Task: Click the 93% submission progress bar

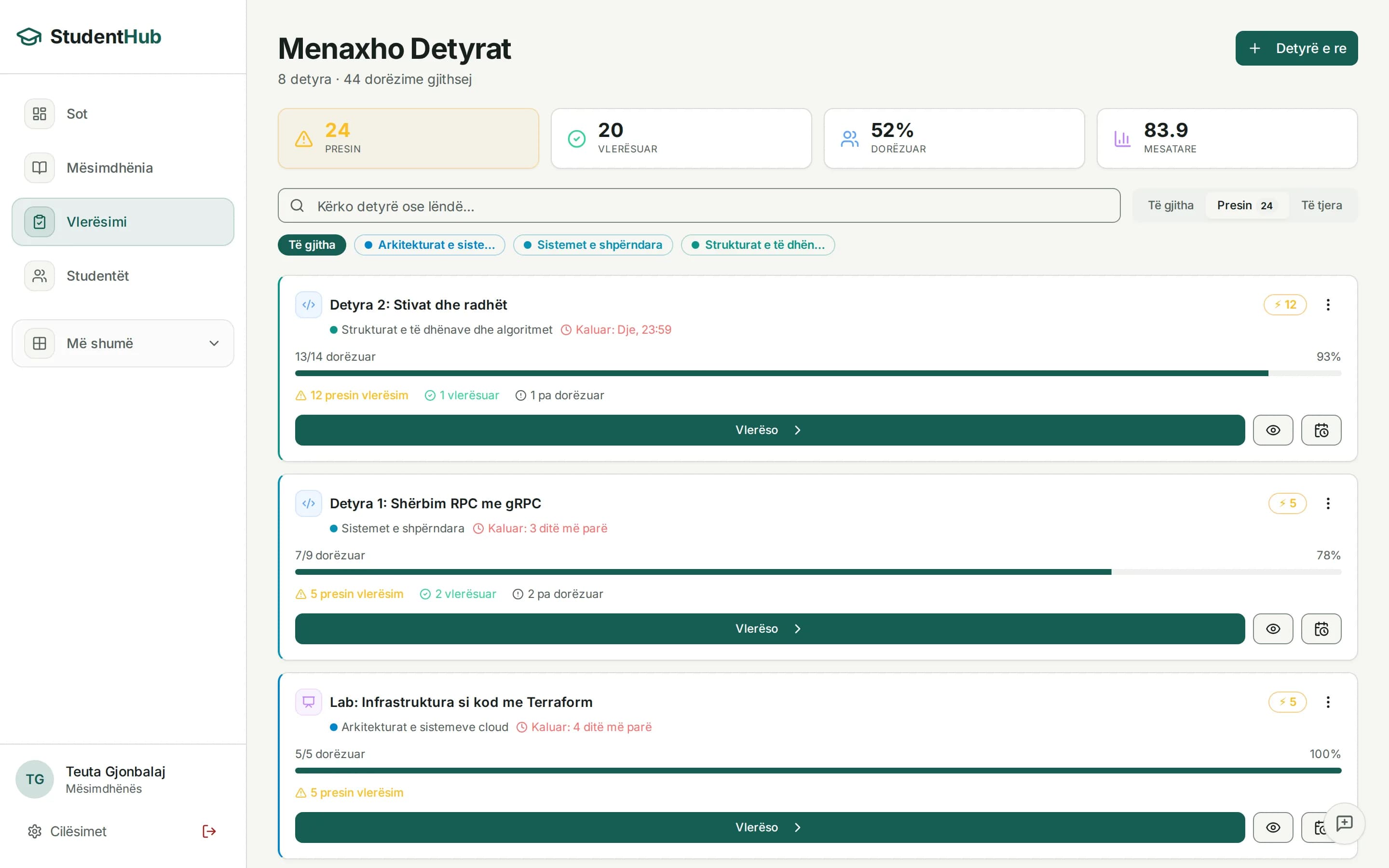Action: (818, 373)
